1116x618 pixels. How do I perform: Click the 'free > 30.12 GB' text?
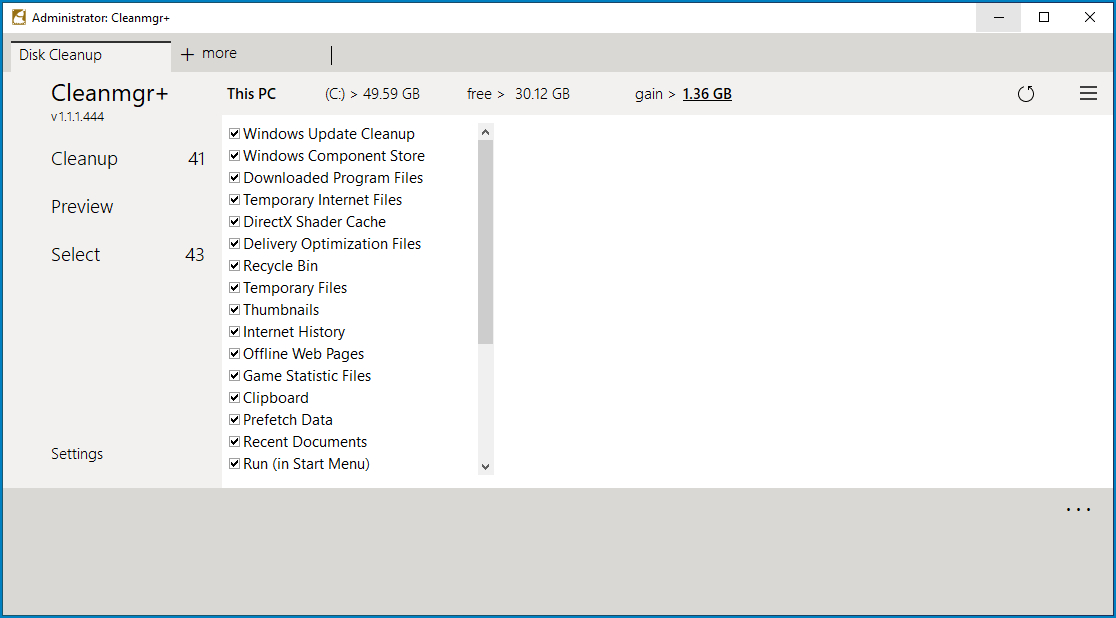[518, 94]
